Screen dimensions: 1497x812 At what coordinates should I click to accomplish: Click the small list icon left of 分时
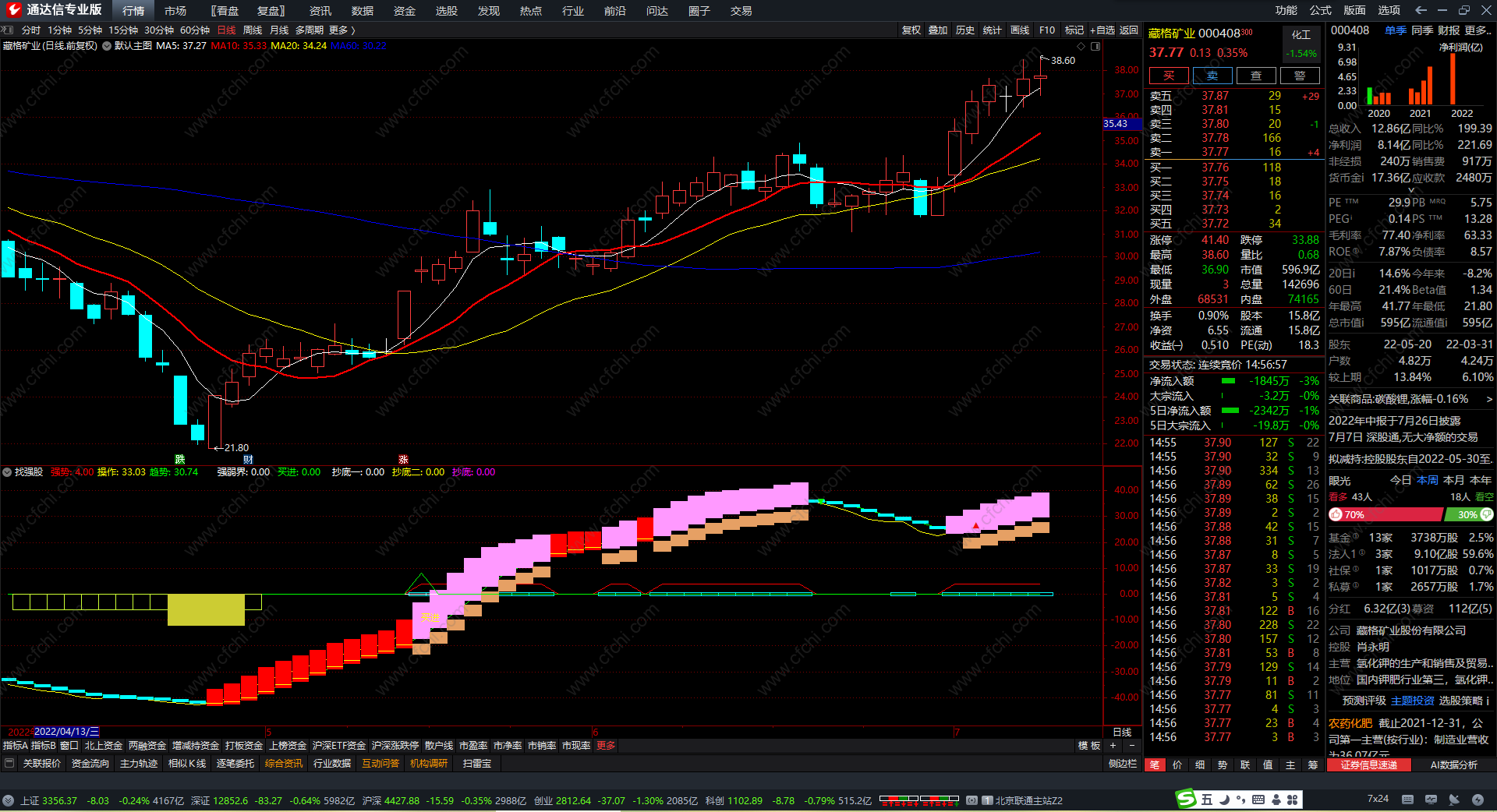[8, 30]
